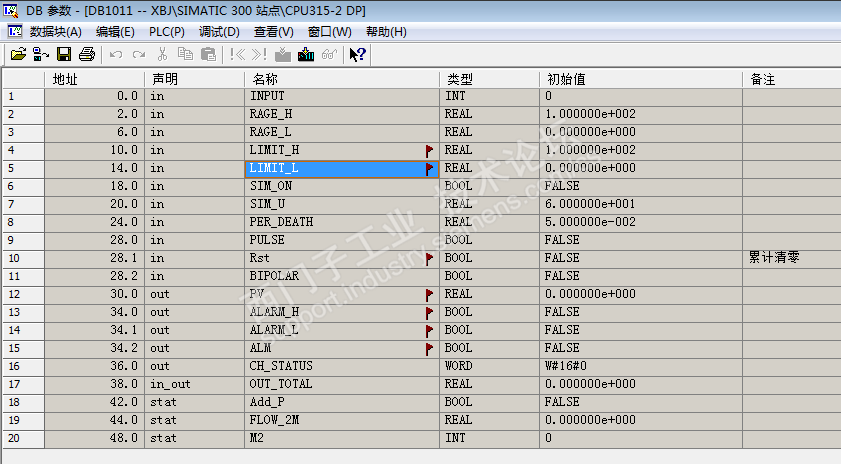Click the initial value 5.000000e-002
This screenshot has height=464, width=841.
pos(590,223)
